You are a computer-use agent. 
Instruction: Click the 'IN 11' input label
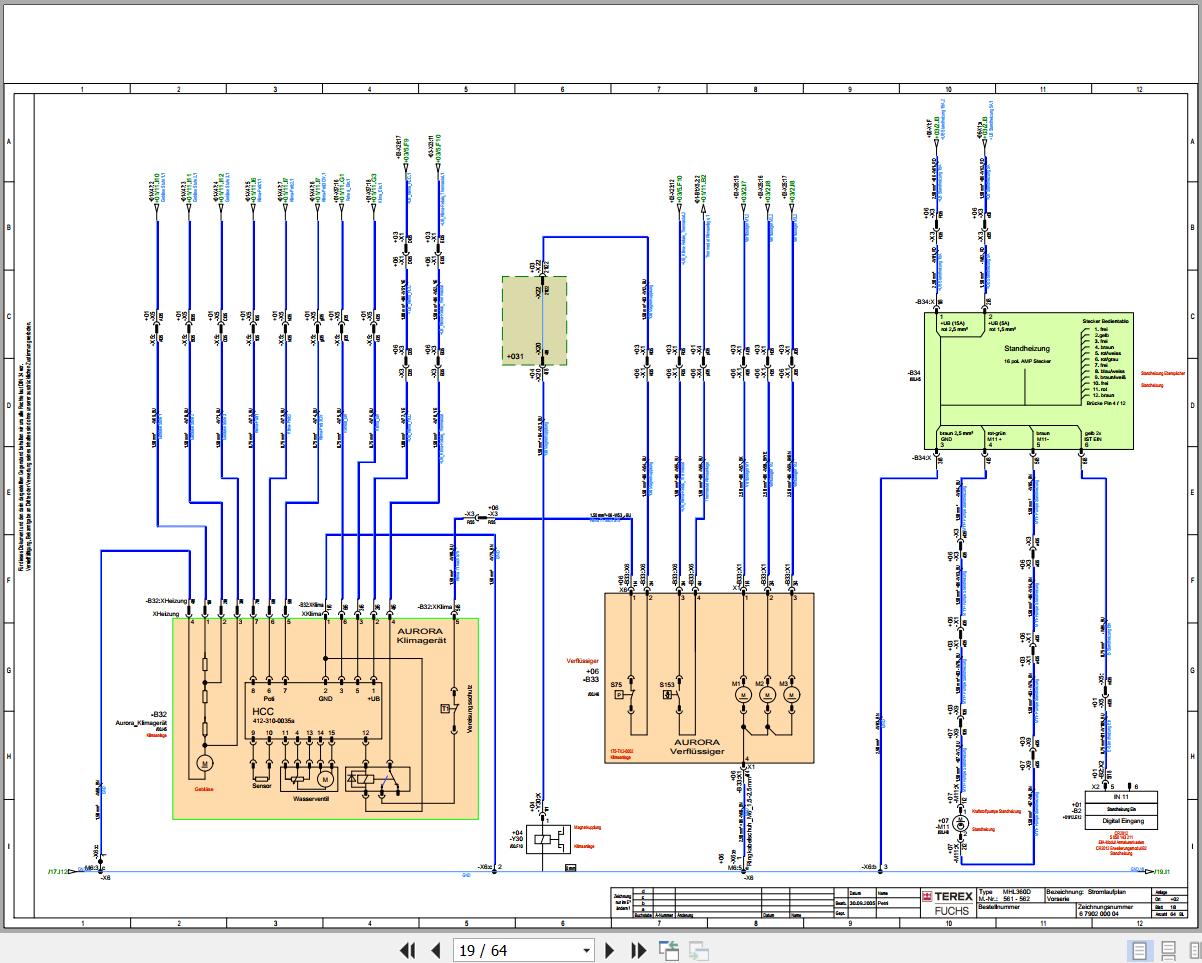[1119, 797]
